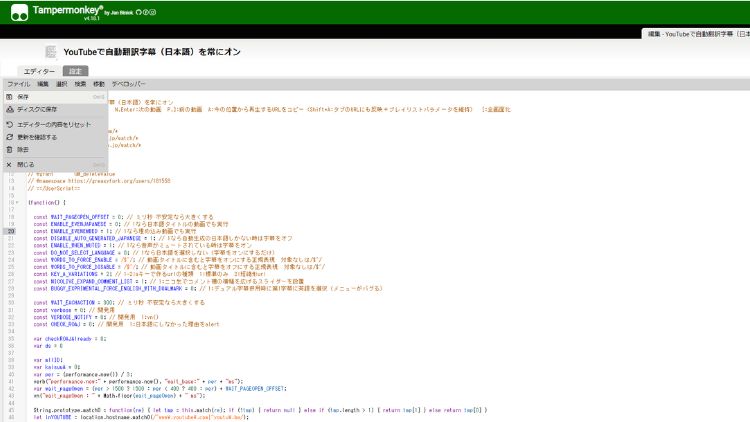The image size is (750, 422).
Task: Click the String.prototype.match0 line
Action: pyautogui.click(x=260, y=410)
